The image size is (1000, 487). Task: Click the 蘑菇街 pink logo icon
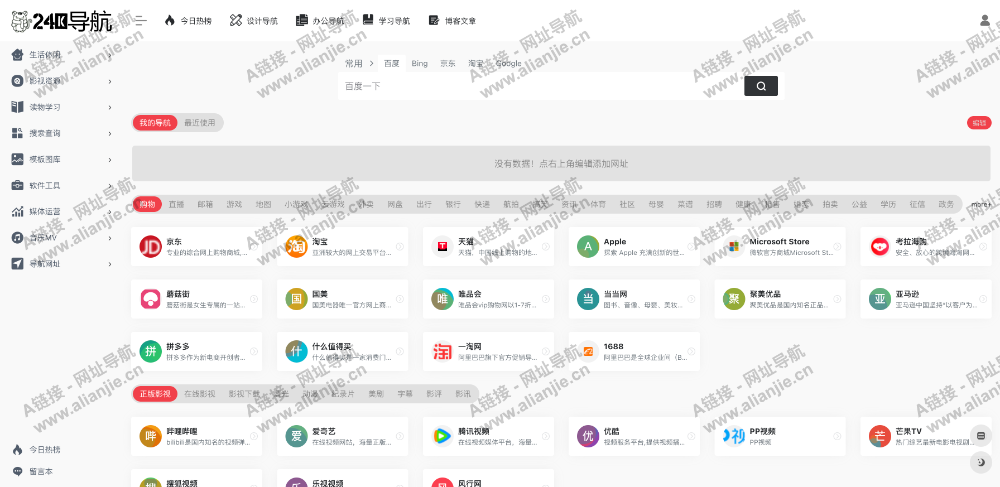tap(151, 299)
